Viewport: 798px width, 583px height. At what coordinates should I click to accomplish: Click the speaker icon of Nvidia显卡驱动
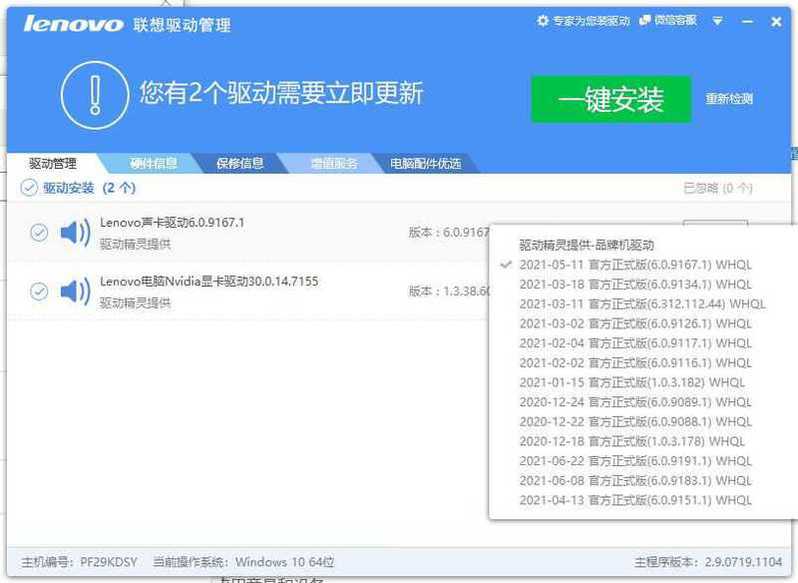pyautogui.click(x=75, y=292)
